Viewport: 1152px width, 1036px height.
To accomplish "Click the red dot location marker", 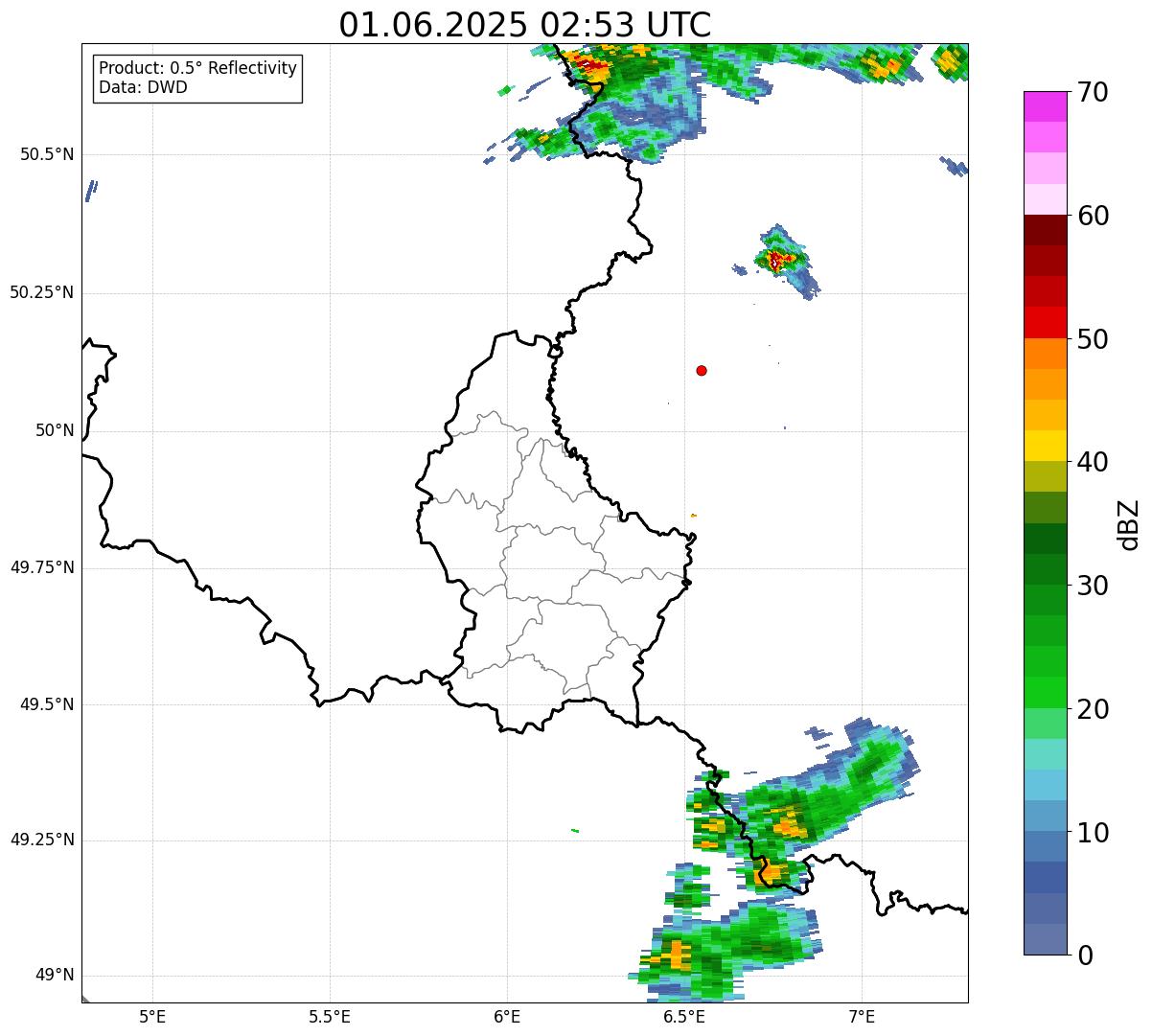I will click(702, 371).
